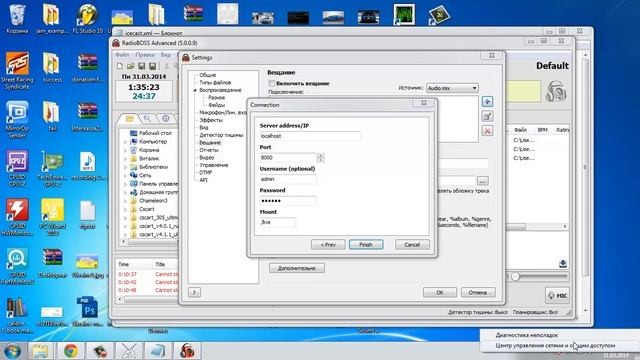640x360 pixels.
Task: Open Google Chrome from the taskbar
Action: coord(71,351)
